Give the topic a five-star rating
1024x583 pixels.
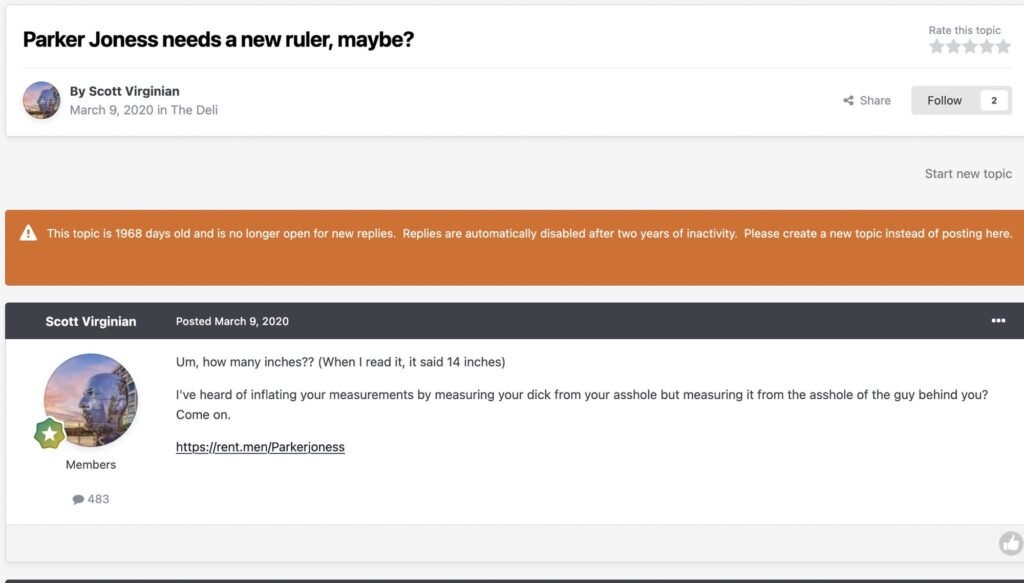pyautogui.click(x=1003, y=46)
